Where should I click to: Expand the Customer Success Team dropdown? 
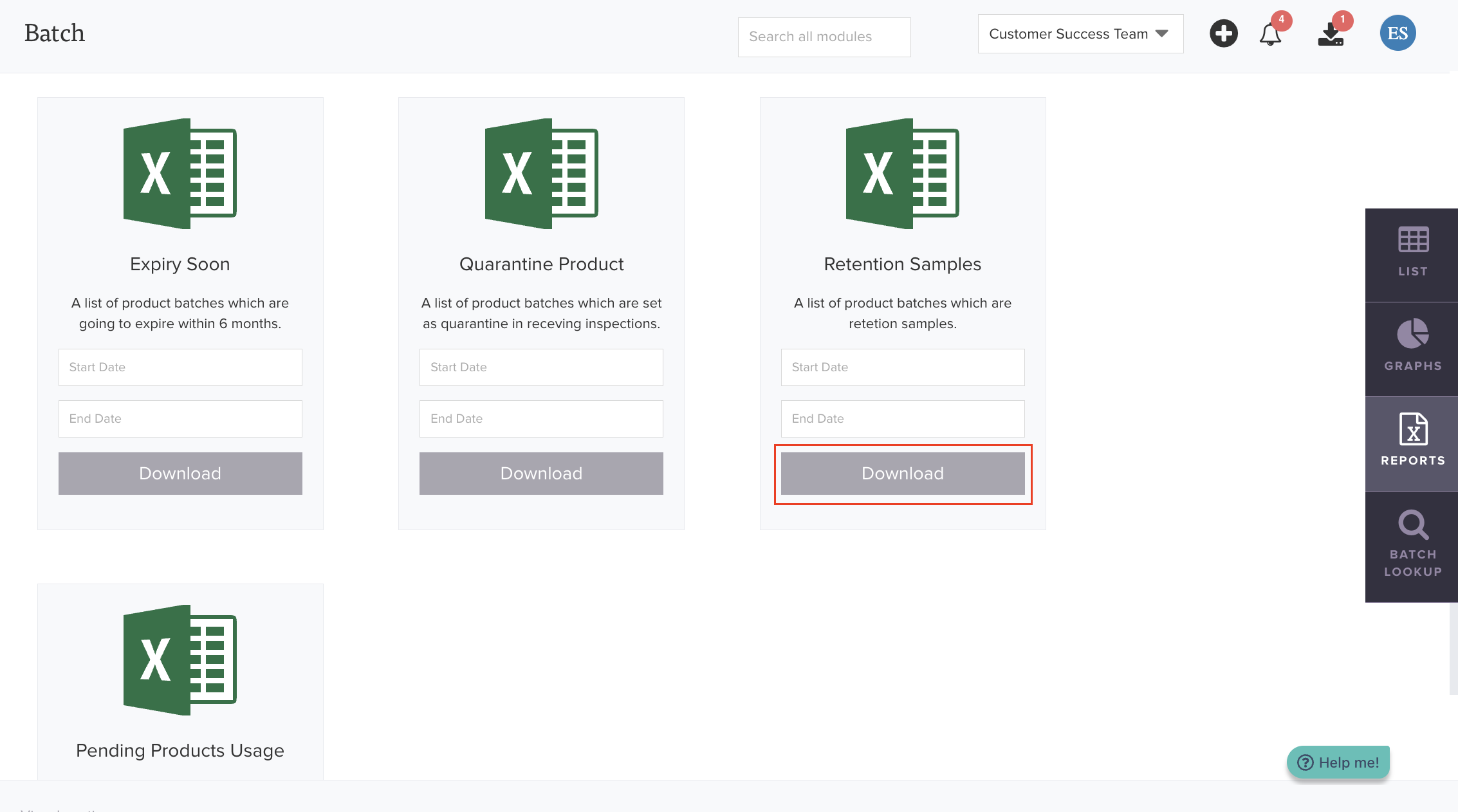tap(1080, 33)
